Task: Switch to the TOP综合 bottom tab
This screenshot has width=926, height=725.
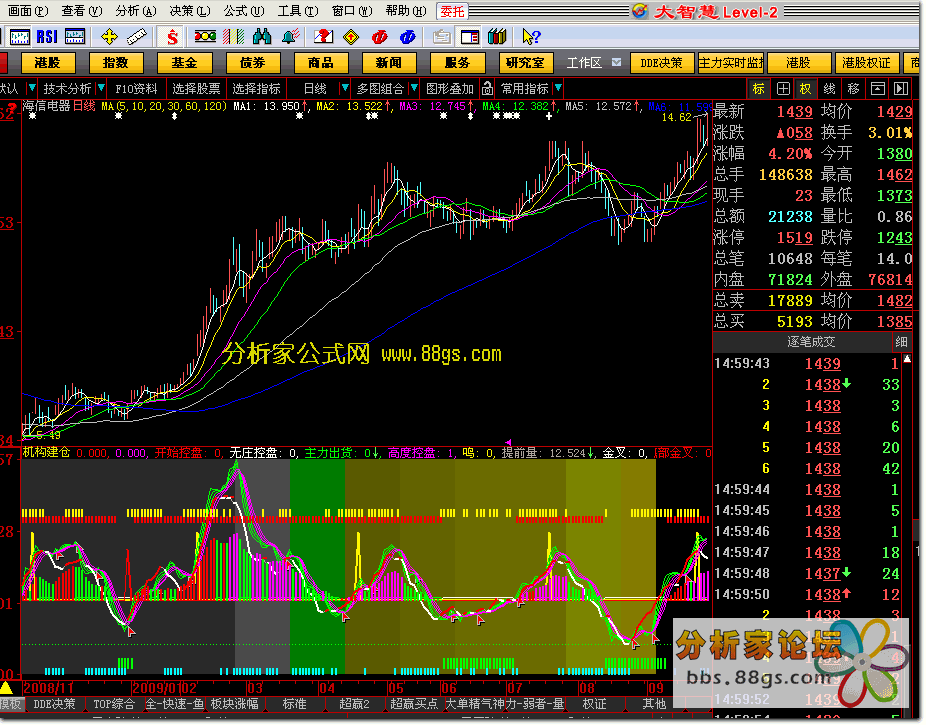Action: tap(114, 704)
